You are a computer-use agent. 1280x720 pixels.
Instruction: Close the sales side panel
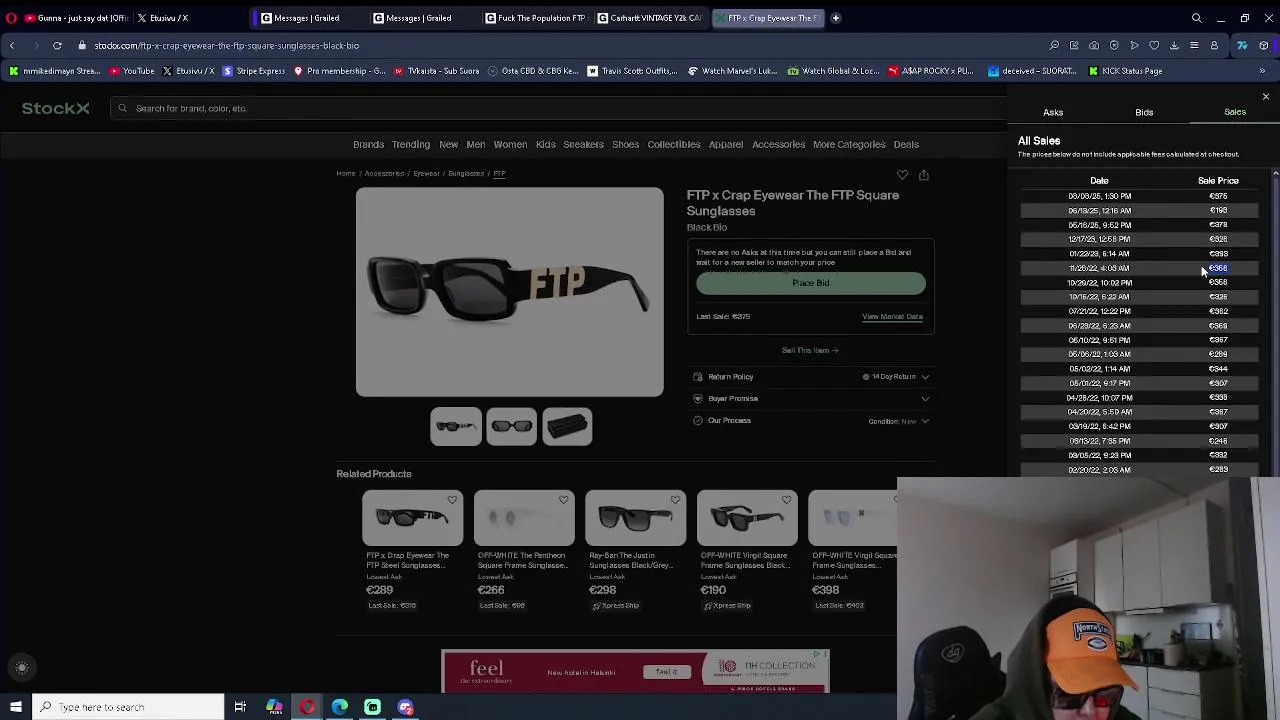click(x=1265, y=97)
